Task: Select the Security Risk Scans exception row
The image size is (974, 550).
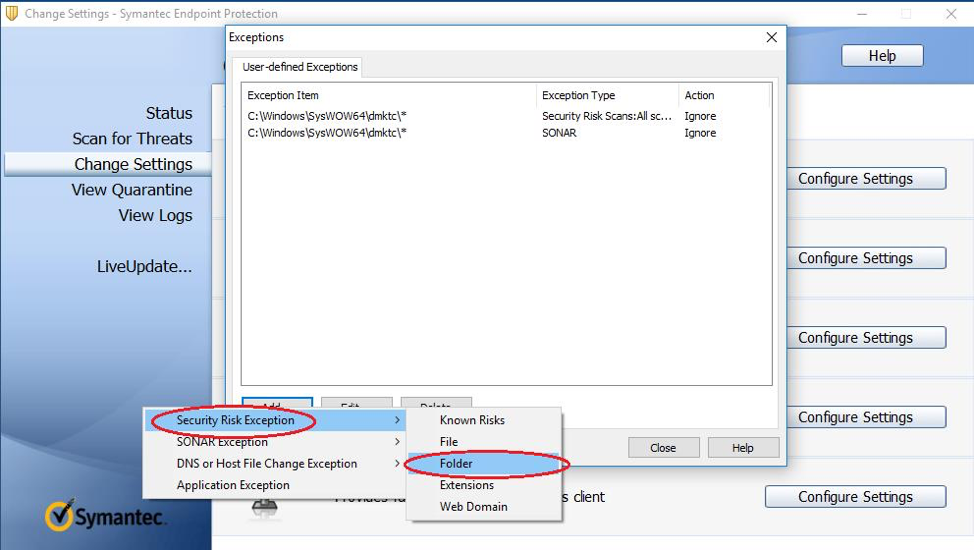Action: click(x=506, y=116)
